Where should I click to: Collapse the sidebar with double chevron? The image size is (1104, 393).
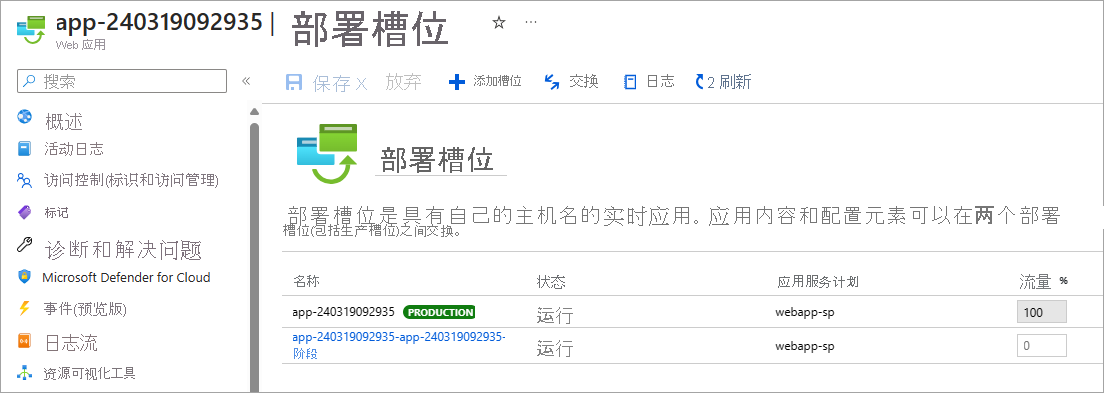coord(246,81)
